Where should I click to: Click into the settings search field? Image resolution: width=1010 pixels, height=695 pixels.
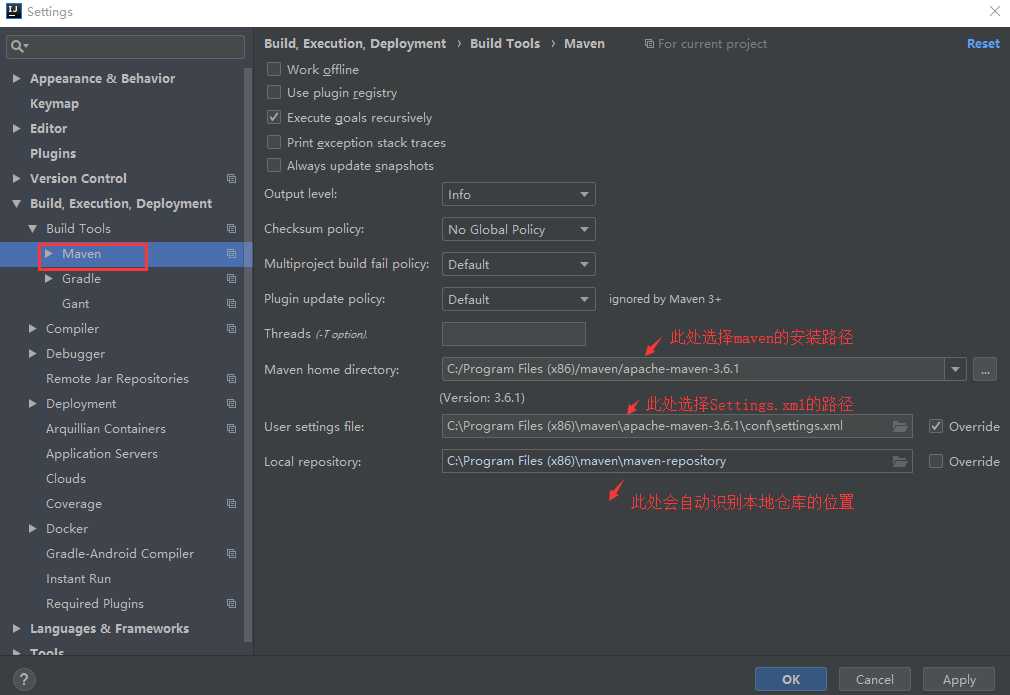(x=126, y=46)
